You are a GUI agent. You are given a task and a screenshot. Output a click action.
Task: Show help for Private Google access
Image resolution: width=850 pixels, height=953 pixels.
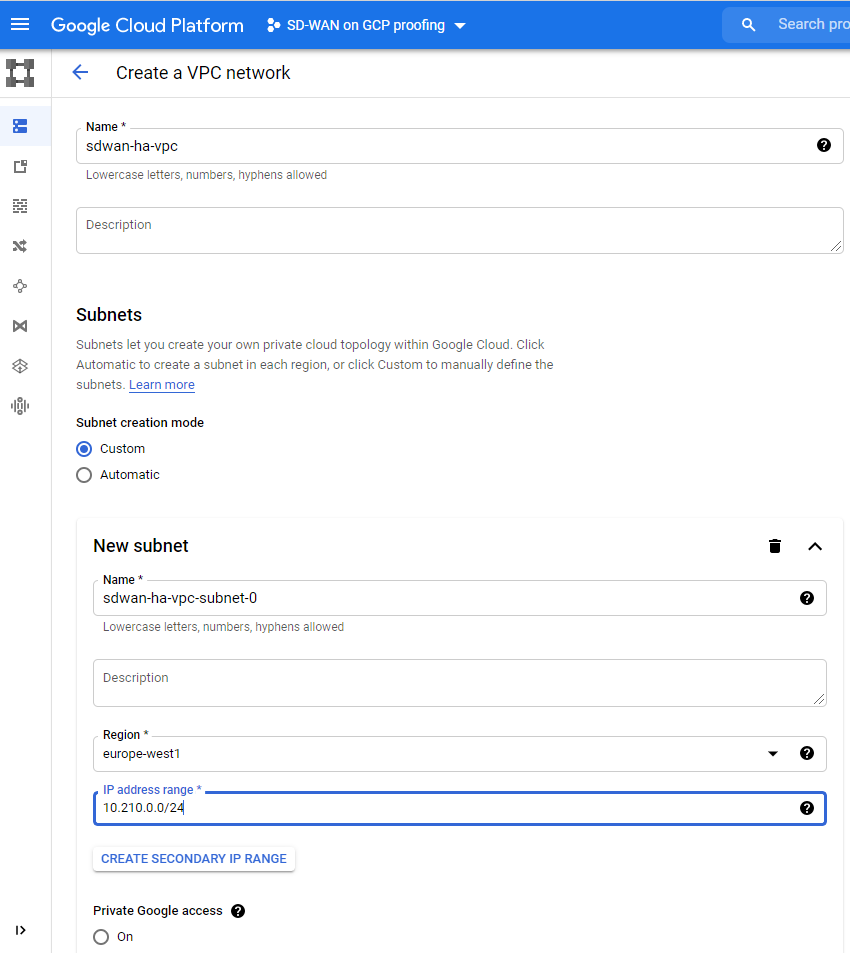point(238,911)
